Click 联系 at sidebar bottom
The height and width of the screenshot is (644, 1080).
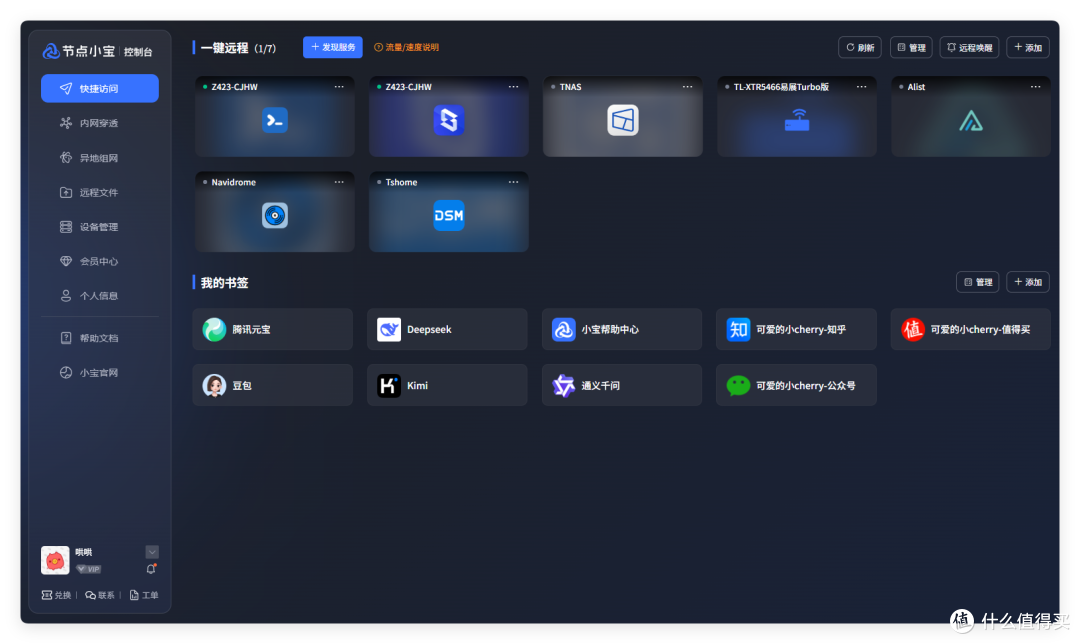(100, 595)
